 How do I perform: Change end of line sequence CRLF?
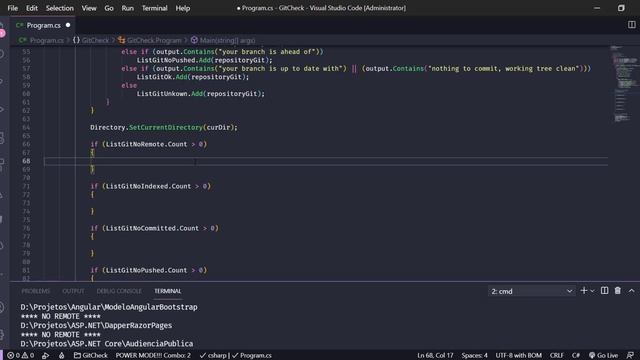coord(556,356)
